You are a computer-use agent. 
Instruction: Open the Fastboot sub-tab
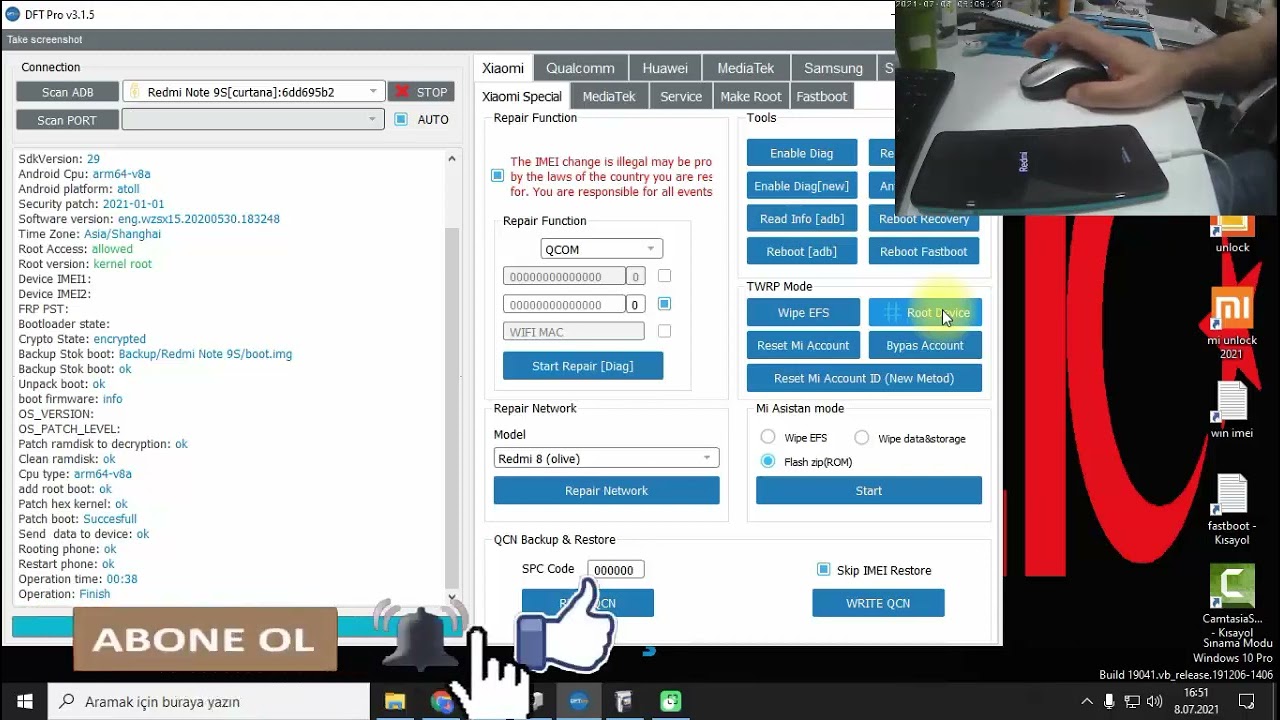[821, 96]
